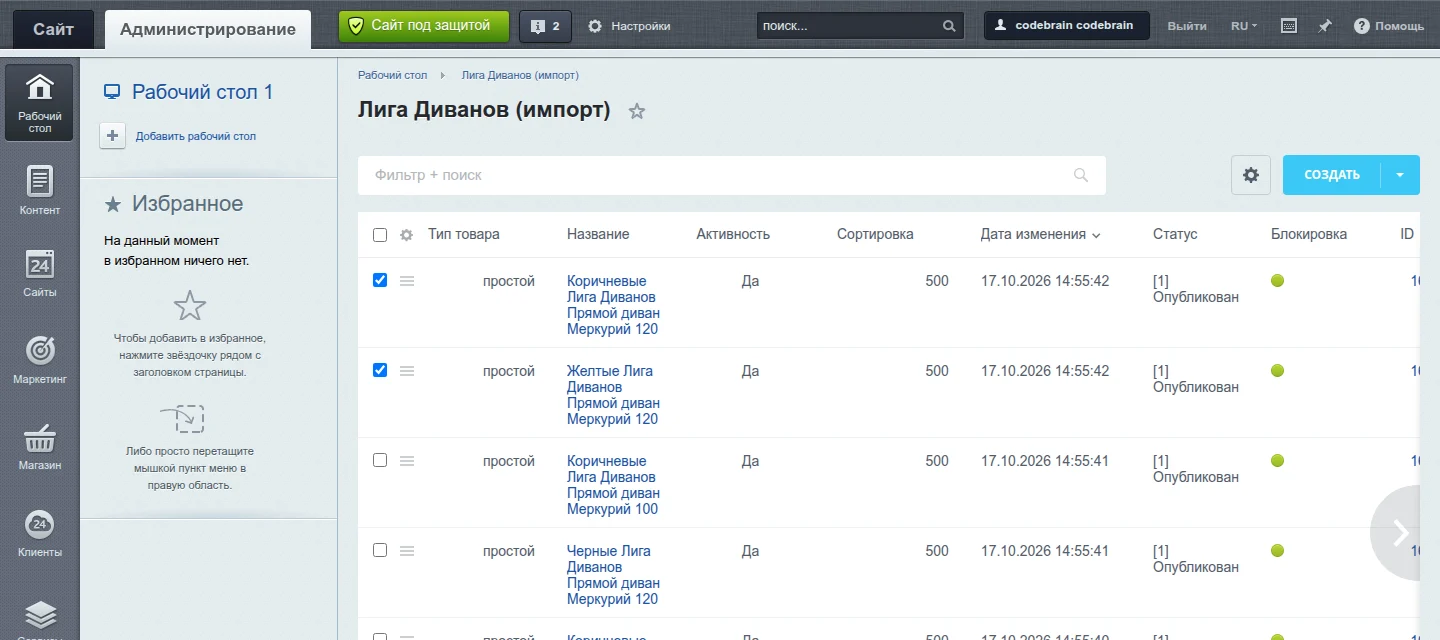
Task: Open grid settings gear next to Создать
Action: tap(1251, 175)
